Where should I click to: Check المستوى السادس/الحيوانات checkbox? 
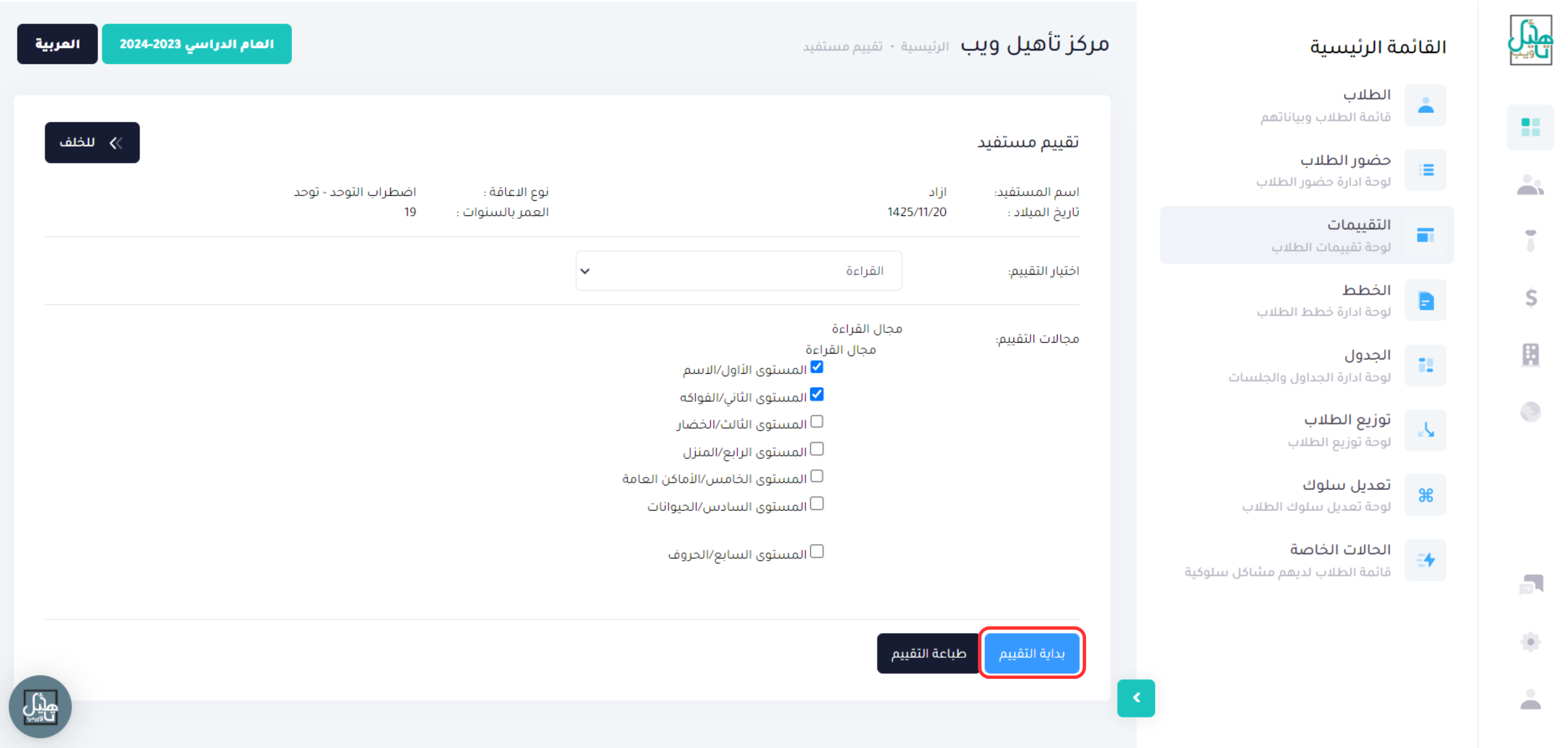click(x=817, y=504)
